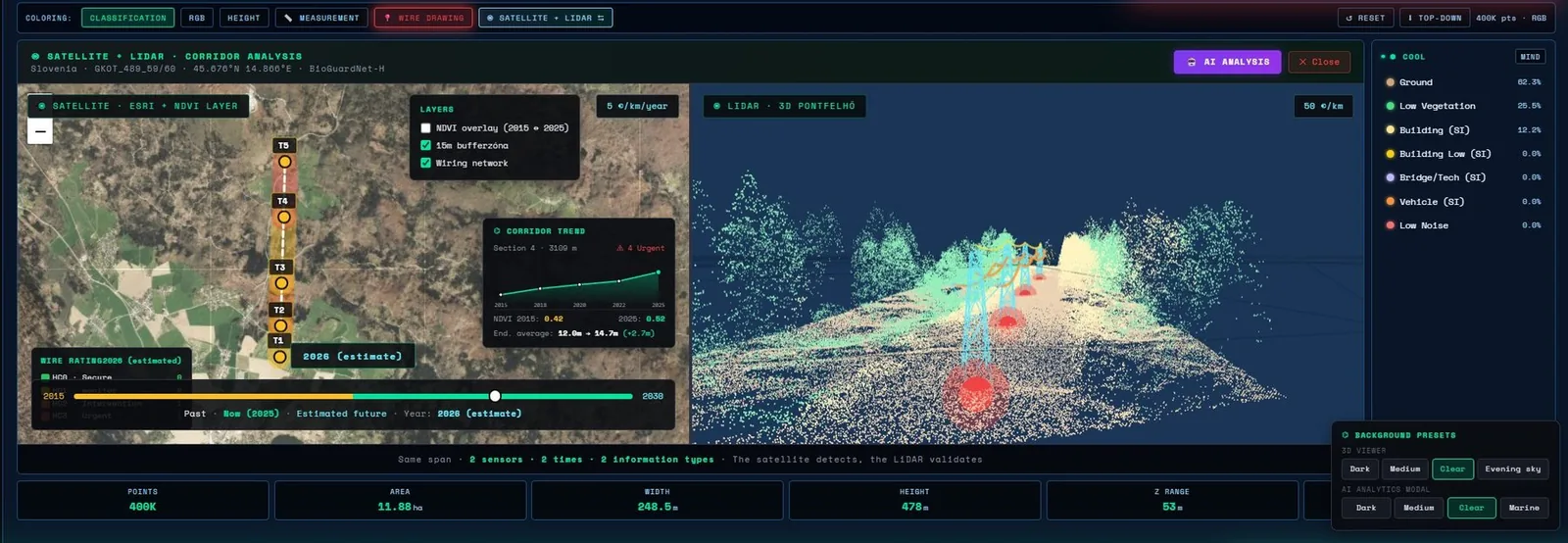Select tower T4 marker on the map
Screen dimensions: 1568x543
pos(283,217)
